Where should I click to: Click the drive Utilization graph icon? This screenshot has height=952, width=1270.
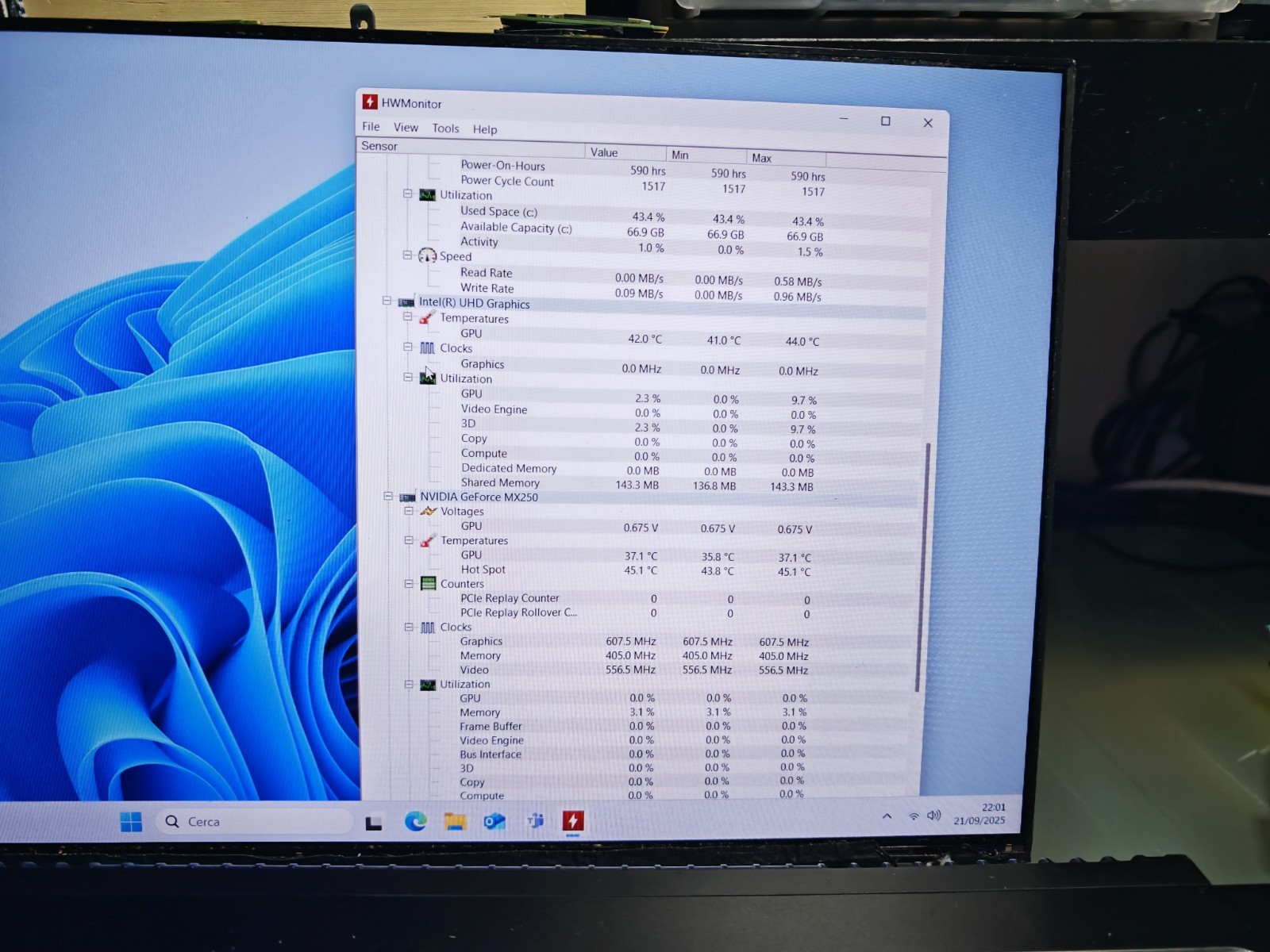tap(427, 195)
